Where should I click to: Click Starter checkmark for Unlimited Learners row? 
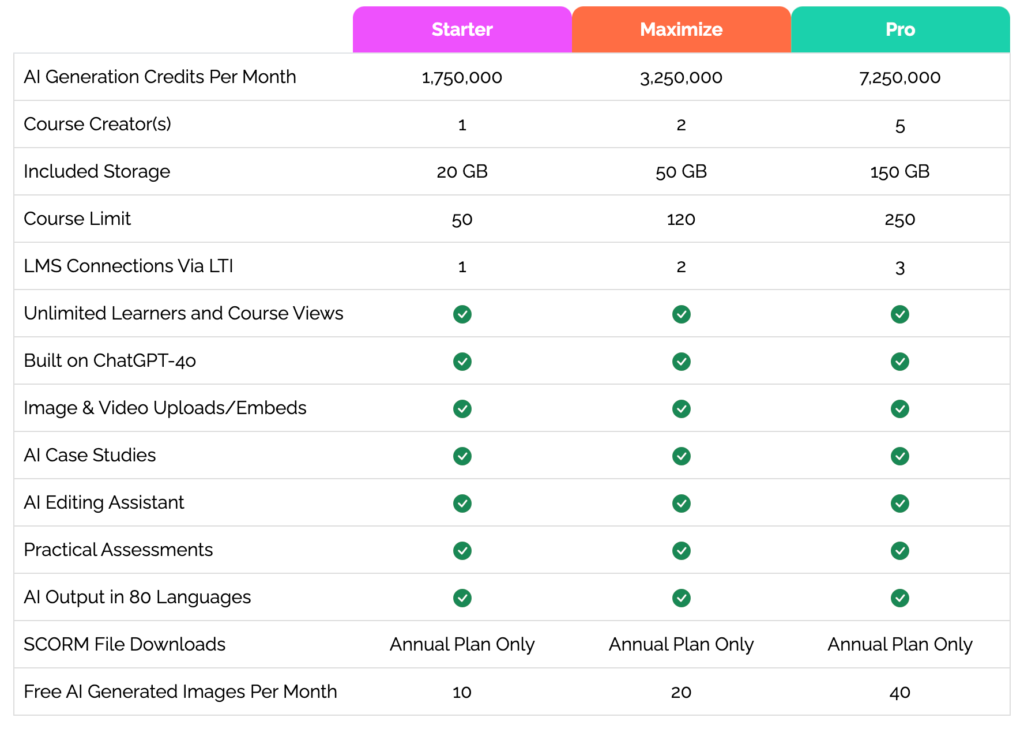[462, 314]
